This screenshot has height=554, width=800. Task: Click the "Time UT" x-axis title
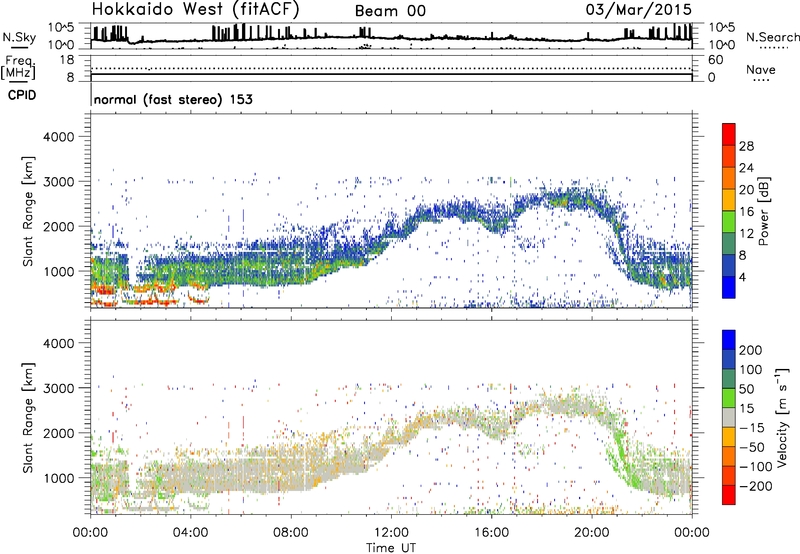pos(391,548)
